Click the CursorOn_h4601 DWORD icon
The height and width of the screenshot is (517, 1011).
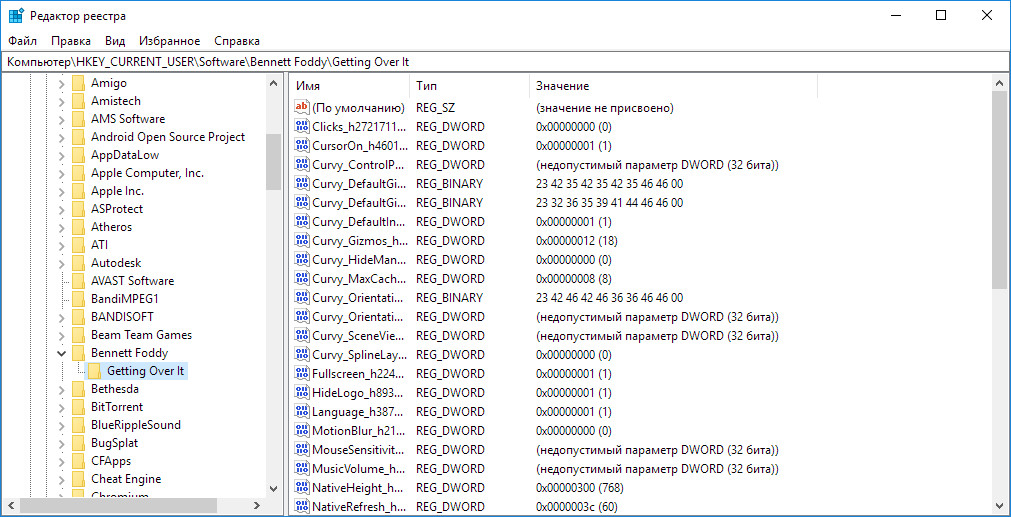coord(301,145)
